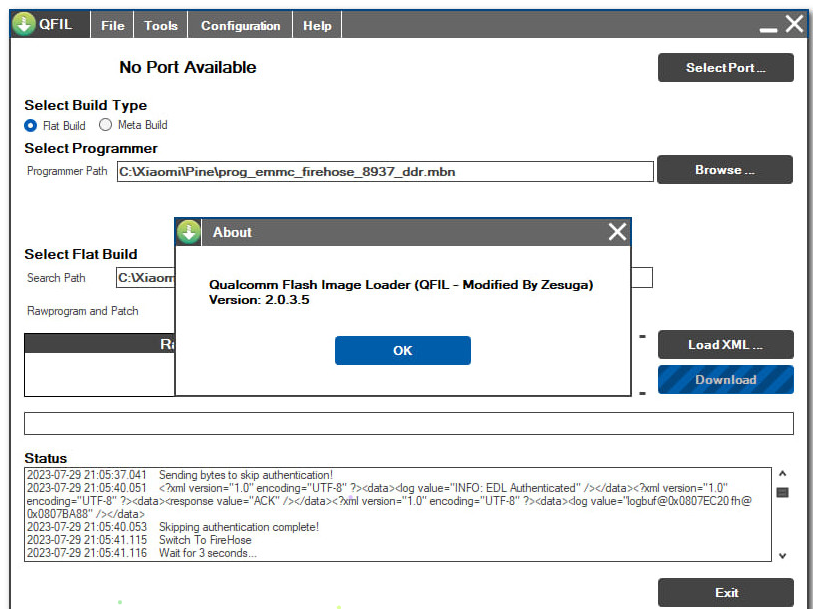Close the About dialog with X
Screen dimensions: 813x609
617,232
